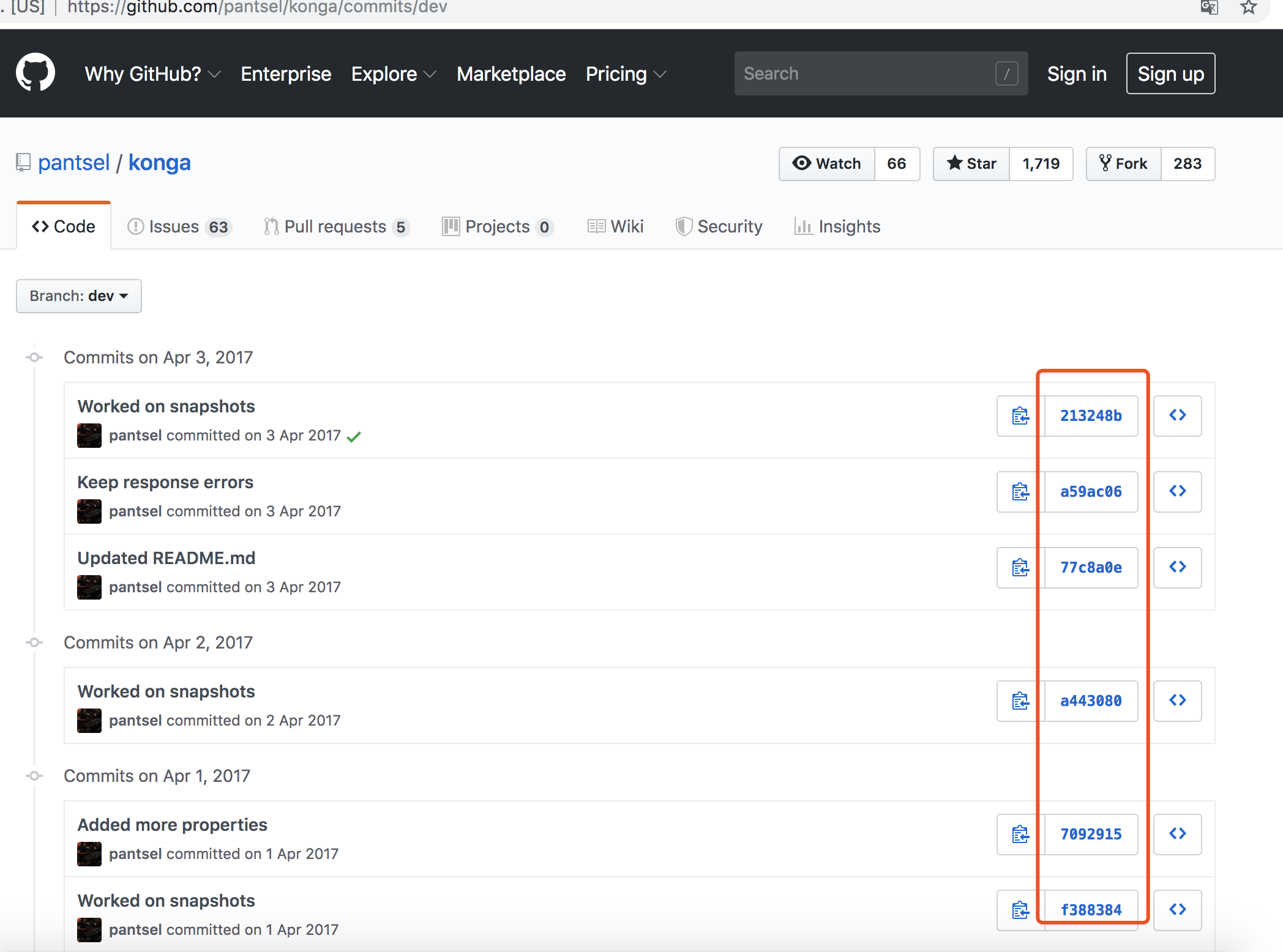Open the Branch: dev dropdown
Viewport: 1283px width, 952px height.
78,296
